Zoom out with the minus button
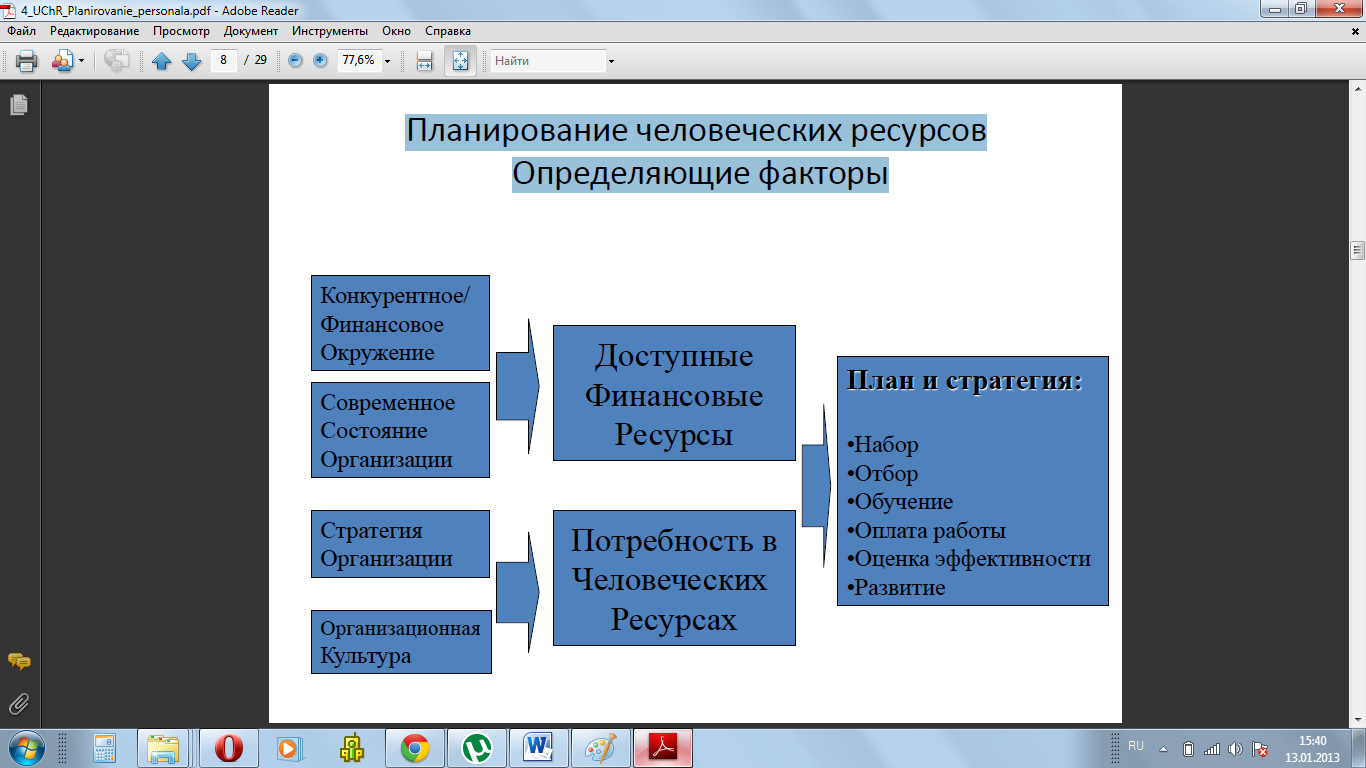The image size is (1366, 768). pos(295,61)
